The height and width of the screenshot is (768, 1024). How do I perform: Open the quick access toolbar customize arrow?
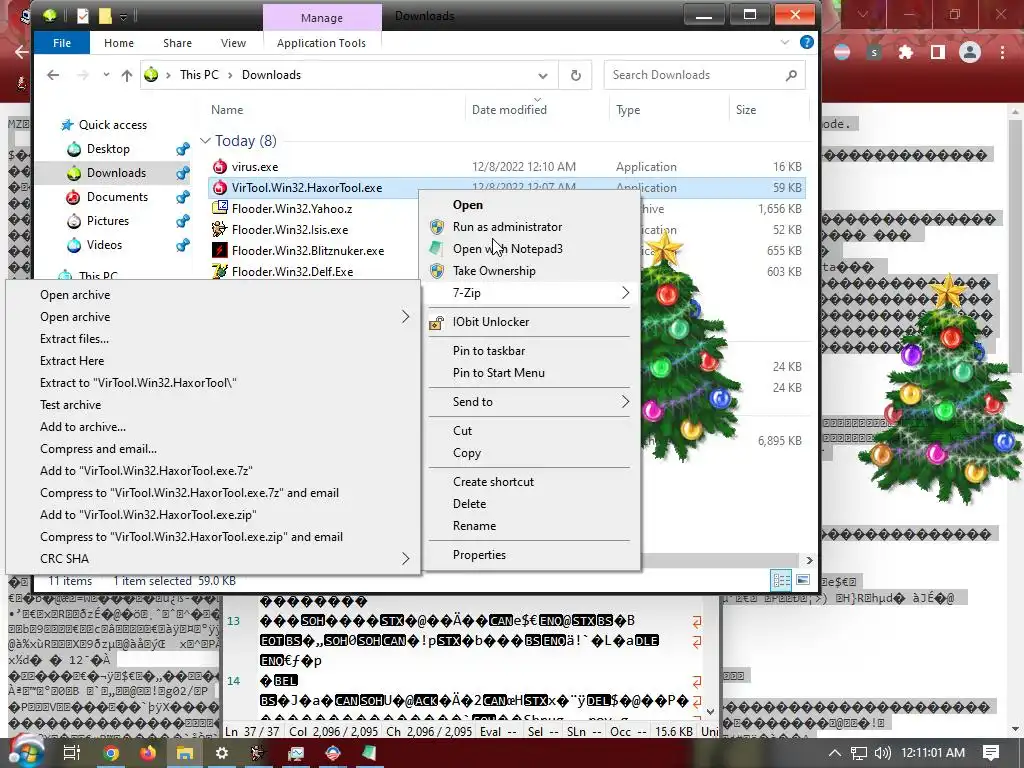tap(123, 16)
